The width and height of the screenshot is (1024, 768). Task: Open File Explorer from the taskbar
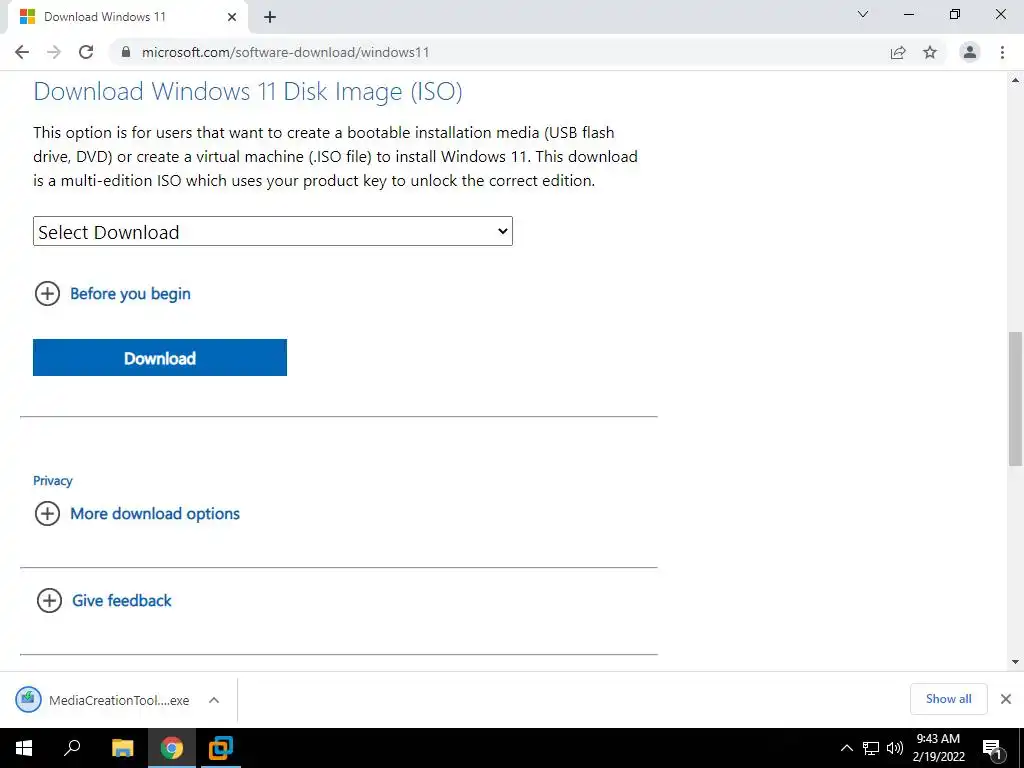click(x=122, y=748)
